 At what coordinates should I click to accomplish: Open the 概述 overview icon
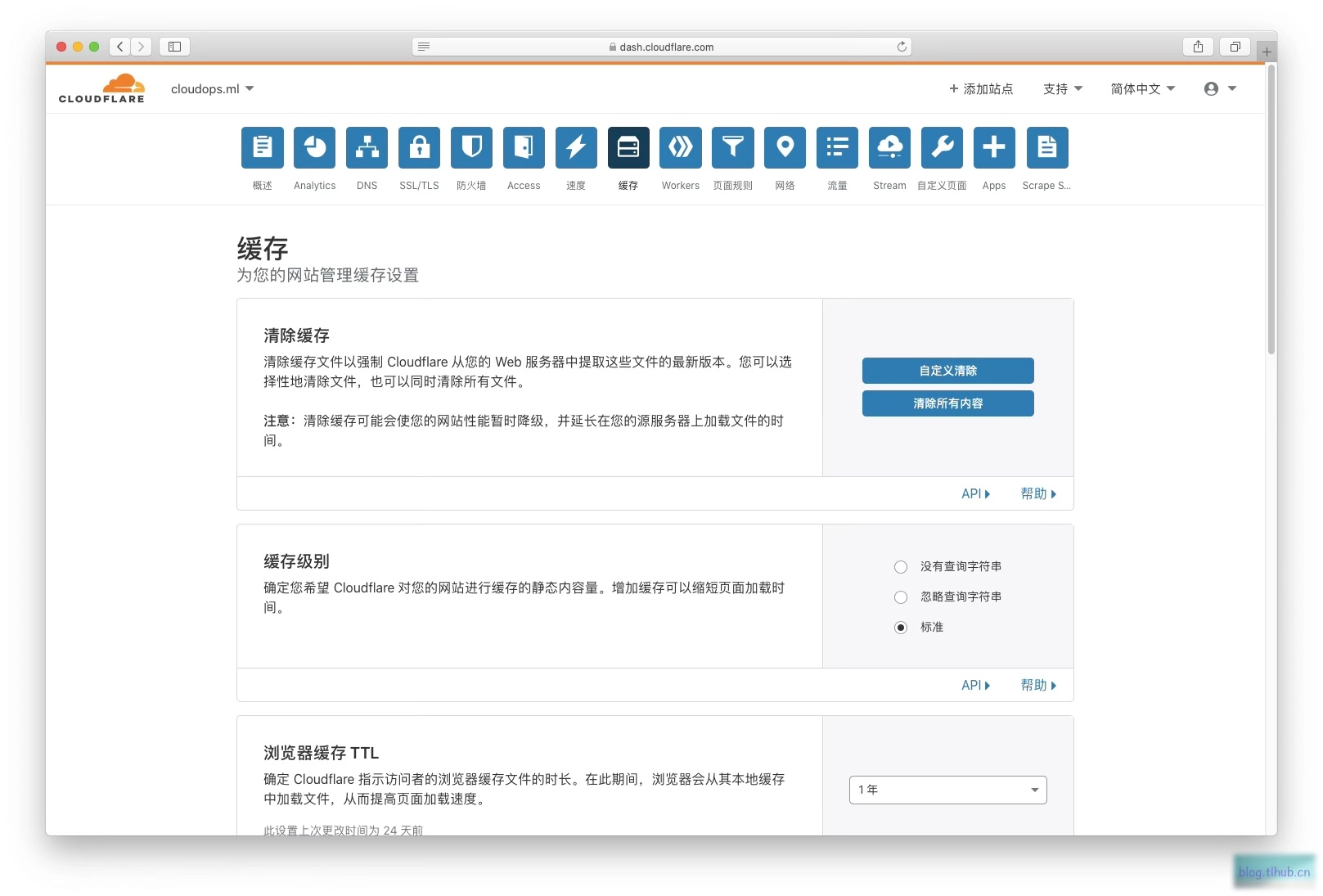(x=262, y=147)
